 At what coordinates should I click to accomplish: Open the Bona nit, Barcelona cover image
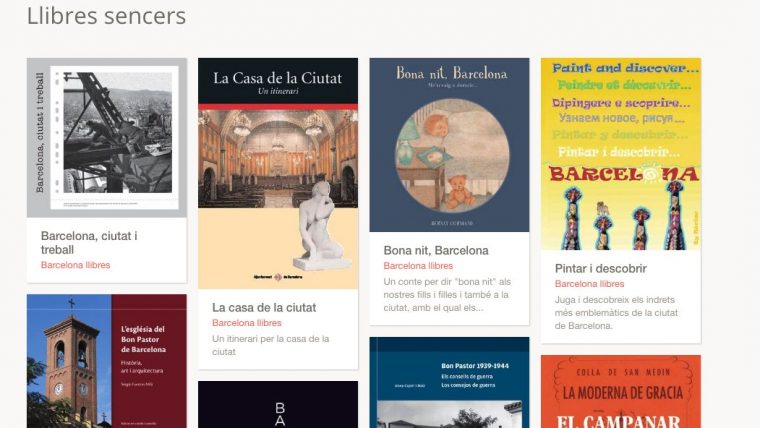point(449,145)
